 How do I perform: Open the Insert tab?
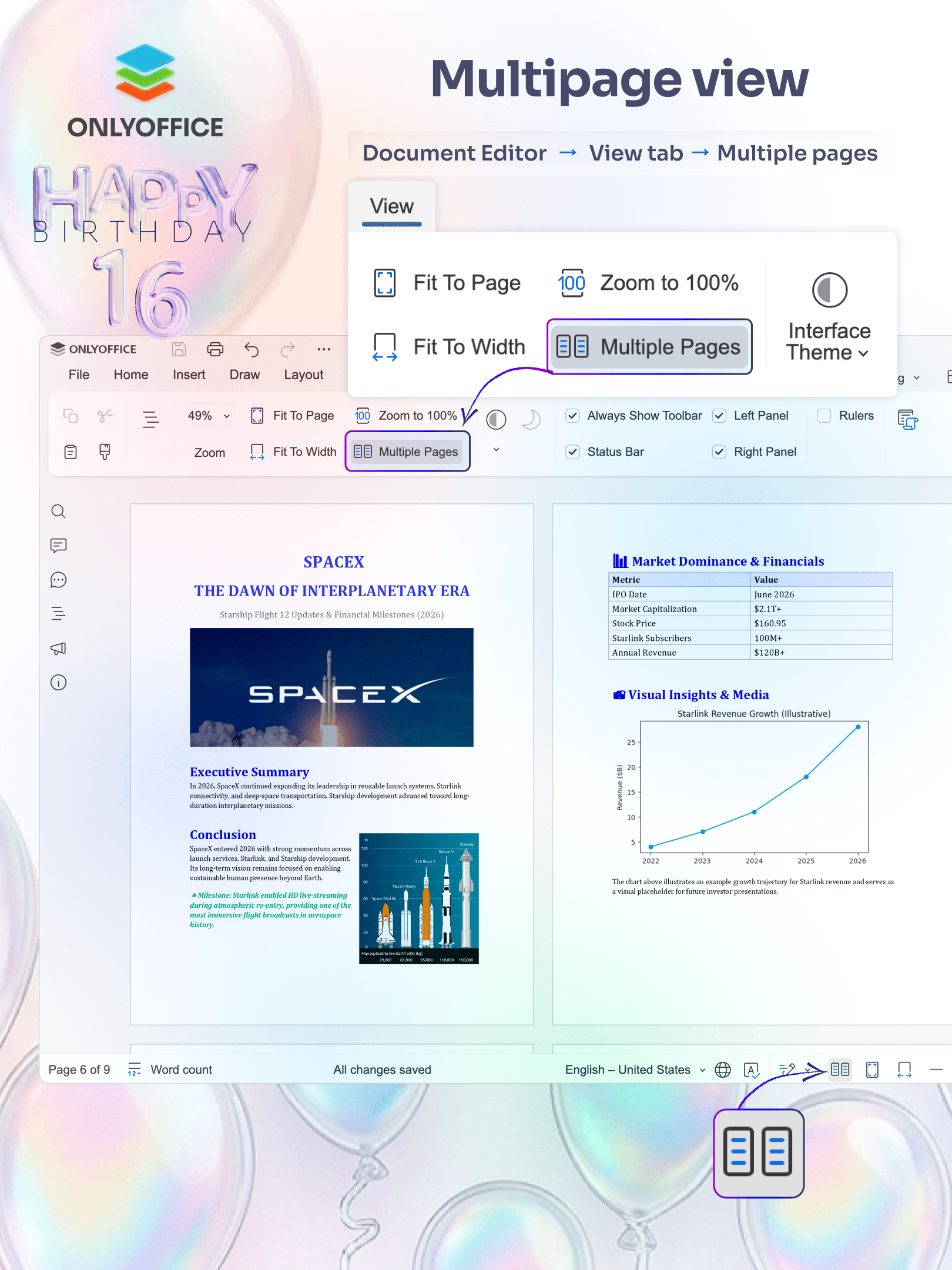tap(189, 375)
